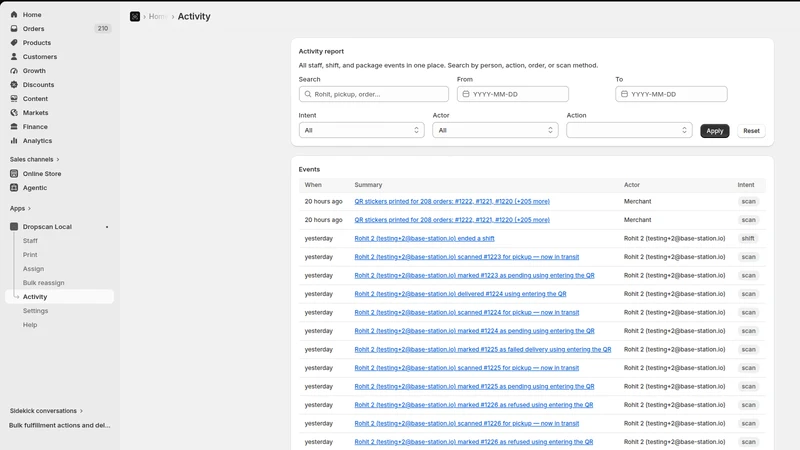The height and width of the screenshot is (450, 800).
Task: Open 'scanned #1226 for pickup' link
Action: click(x=467, y=423)
